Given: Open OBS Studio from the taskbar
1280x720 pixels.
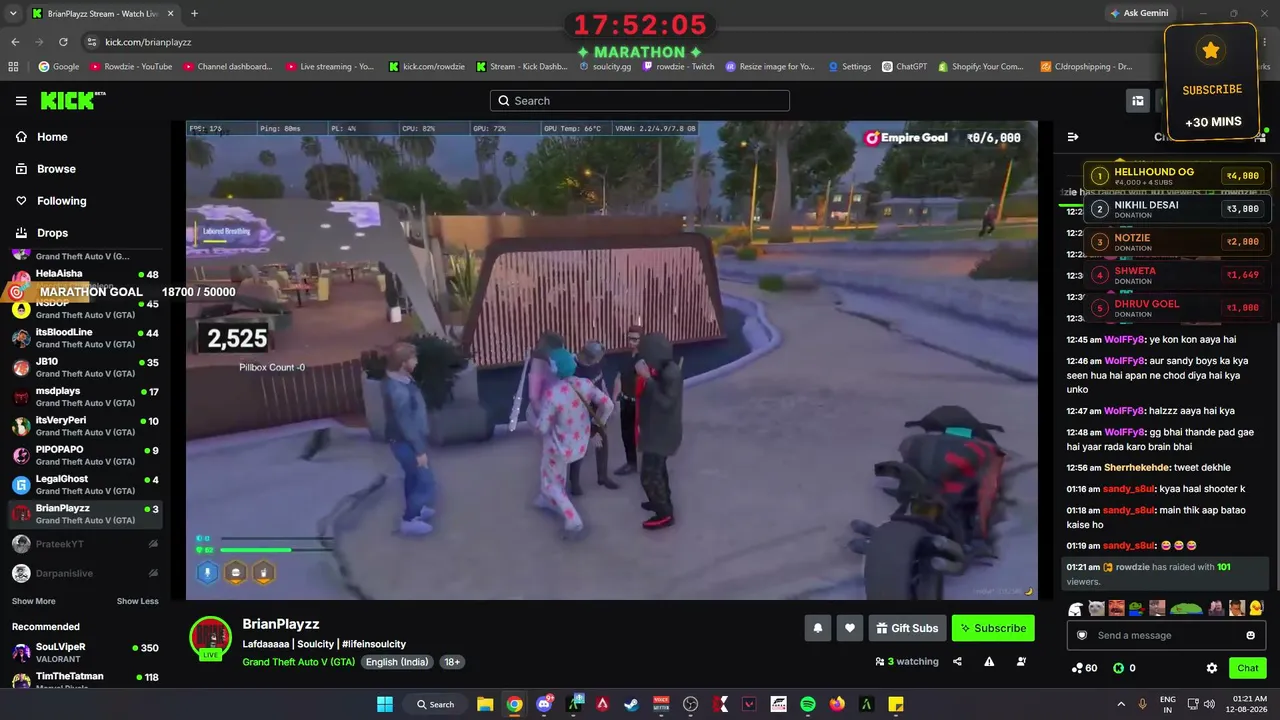Looking at the screenshot, I should [690, 704].
